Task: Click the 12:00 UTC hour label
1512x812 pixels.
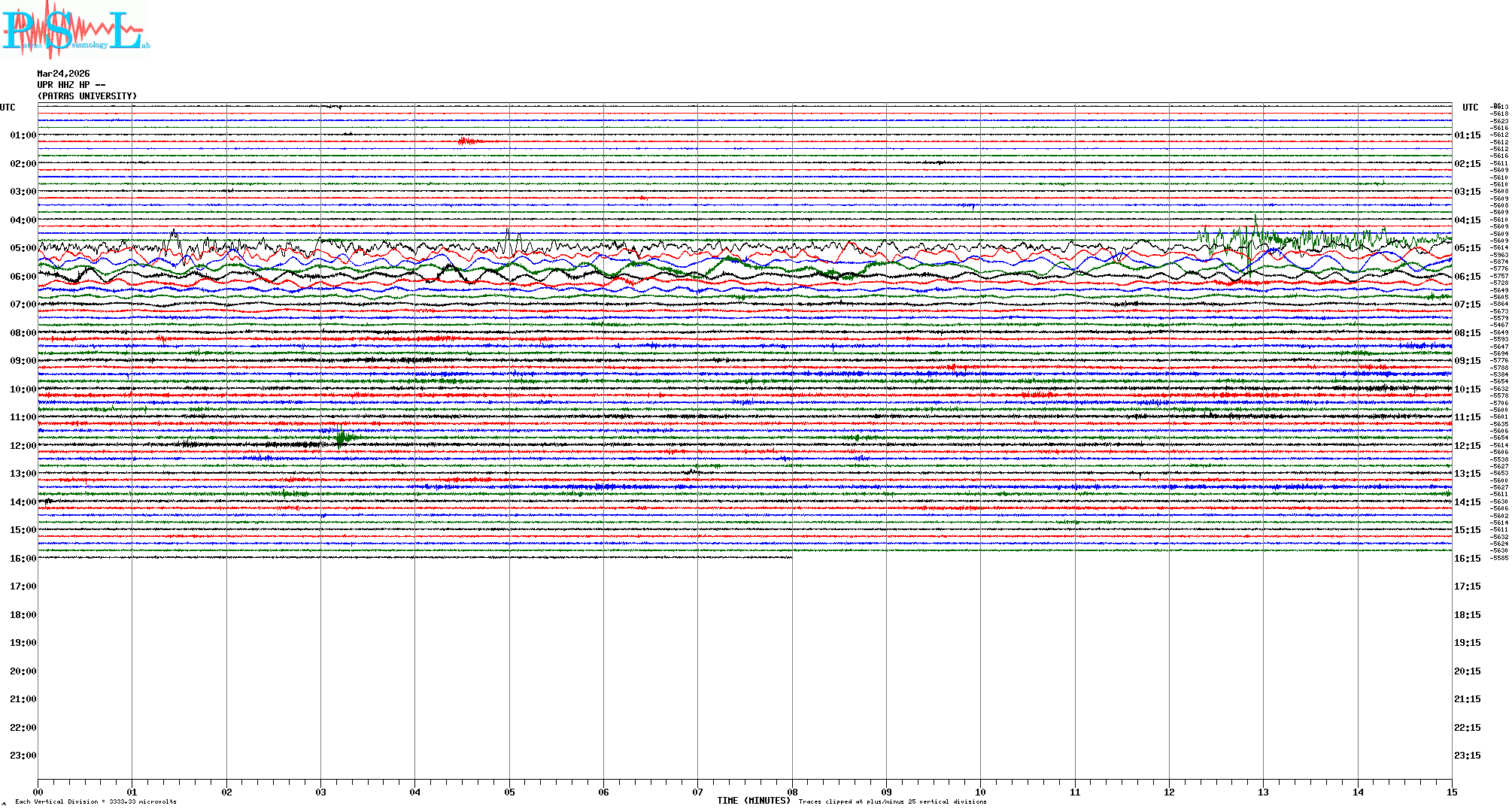Action: (23, 446)
